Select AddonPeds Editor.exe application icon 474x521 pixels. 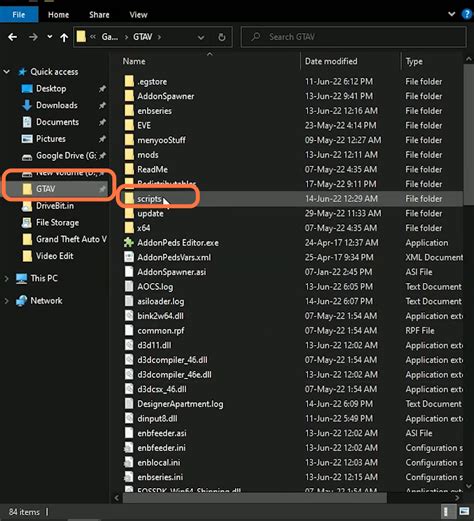(x=129, y=243)
